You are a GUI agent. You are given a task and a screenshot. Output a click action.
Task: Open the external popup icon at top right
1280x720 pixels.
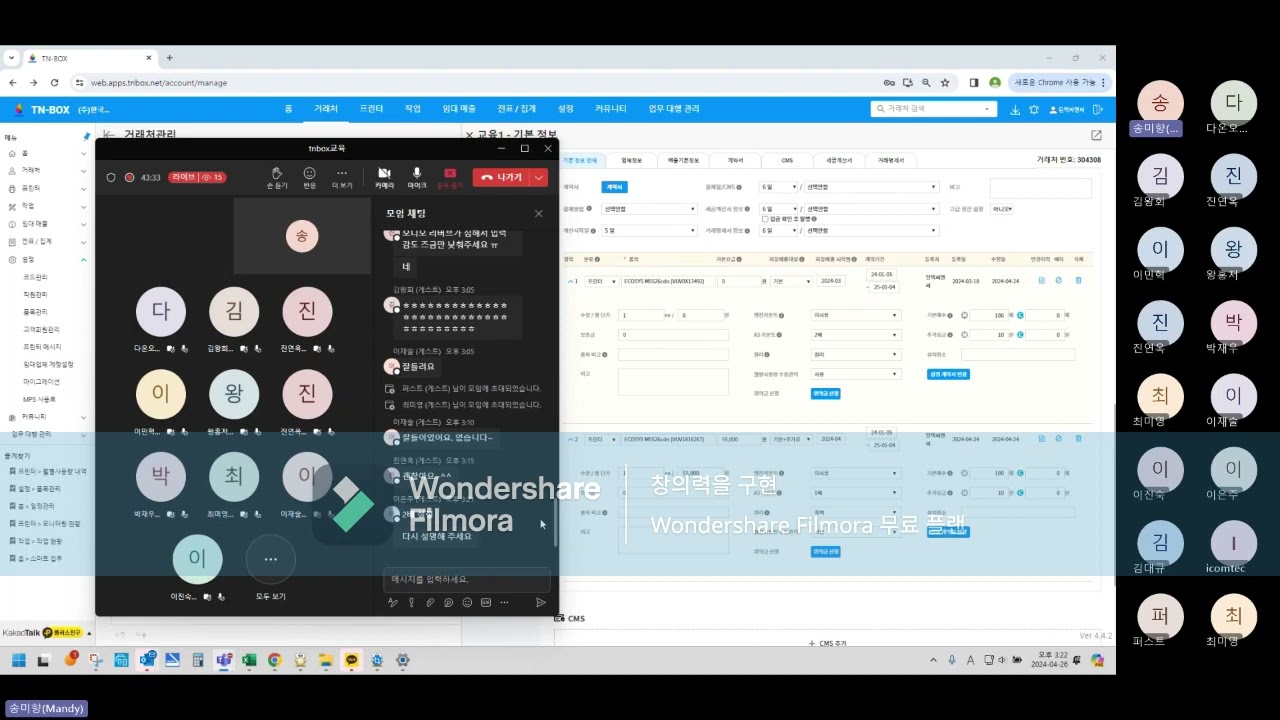tap(1096, 135)
